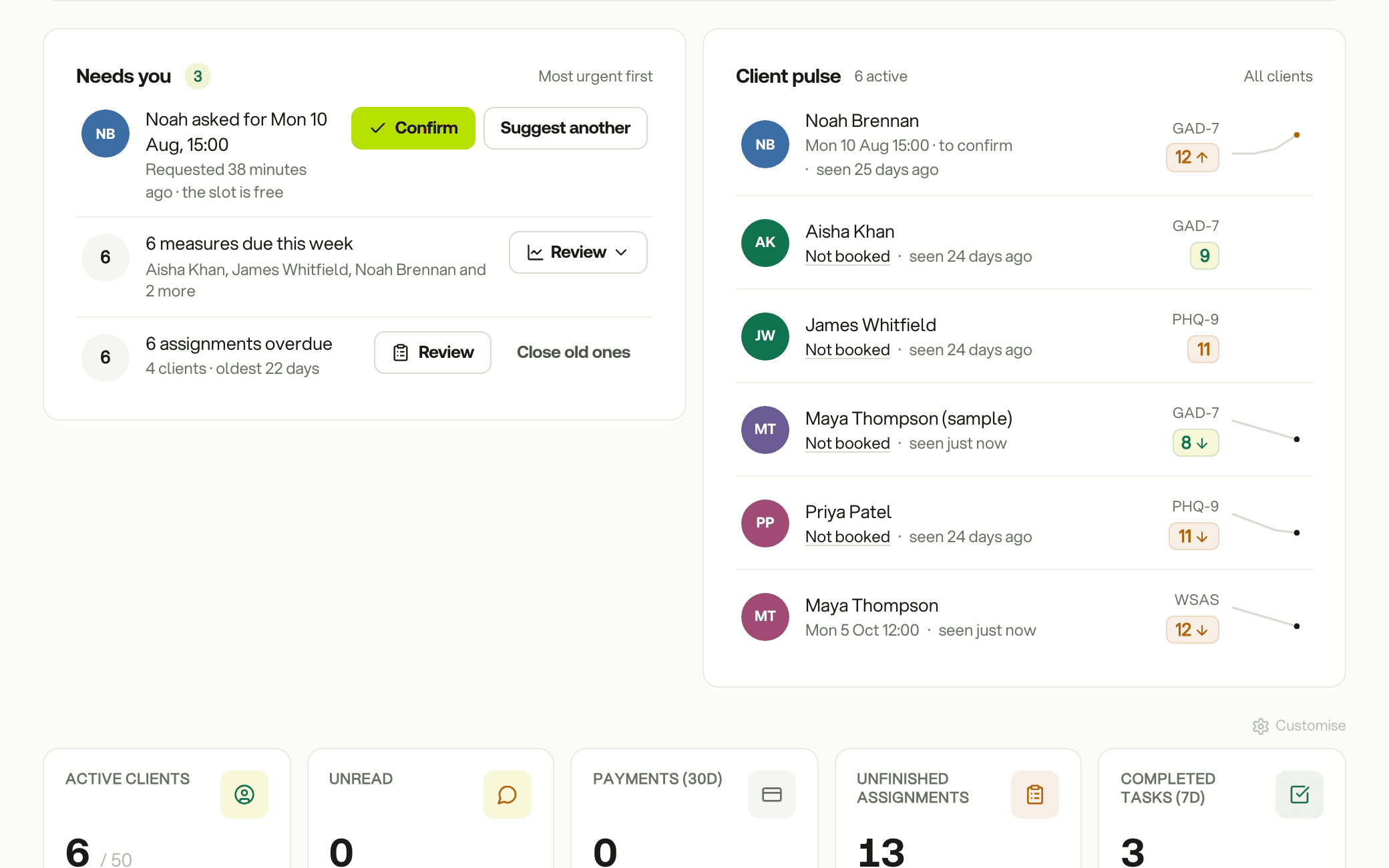Click the 6 measures due this week text

(x=249, y=244)
